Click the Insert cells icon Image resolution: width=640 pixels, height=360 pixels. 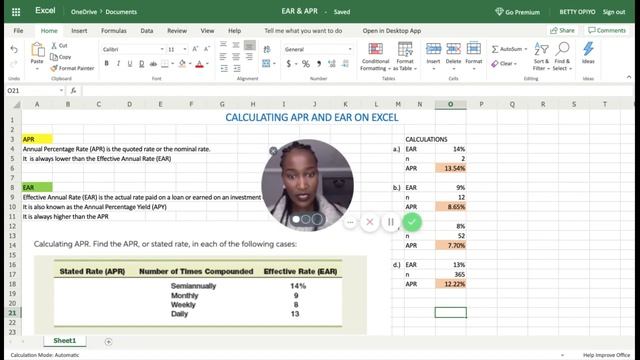(433, 49)
